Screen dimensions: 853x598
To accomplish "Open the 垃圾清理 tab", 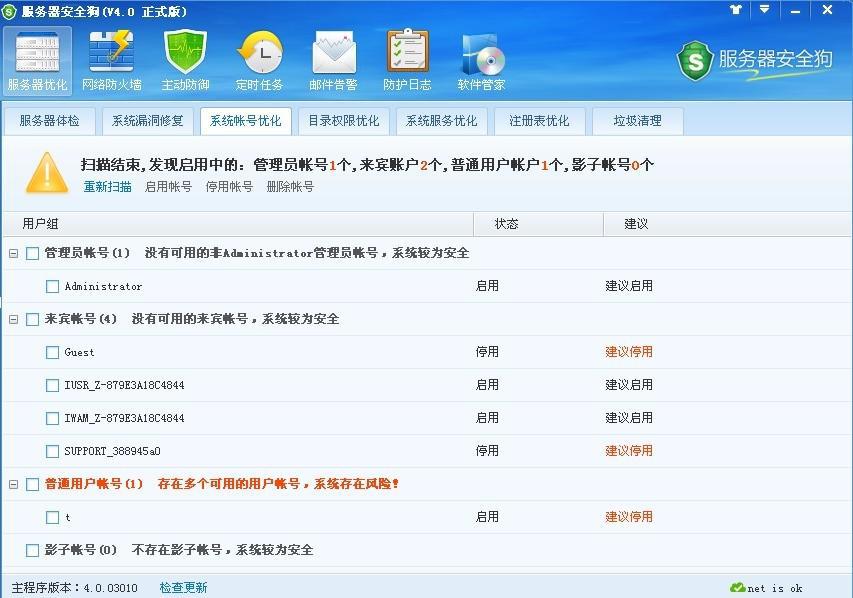I will pos(638,120).
